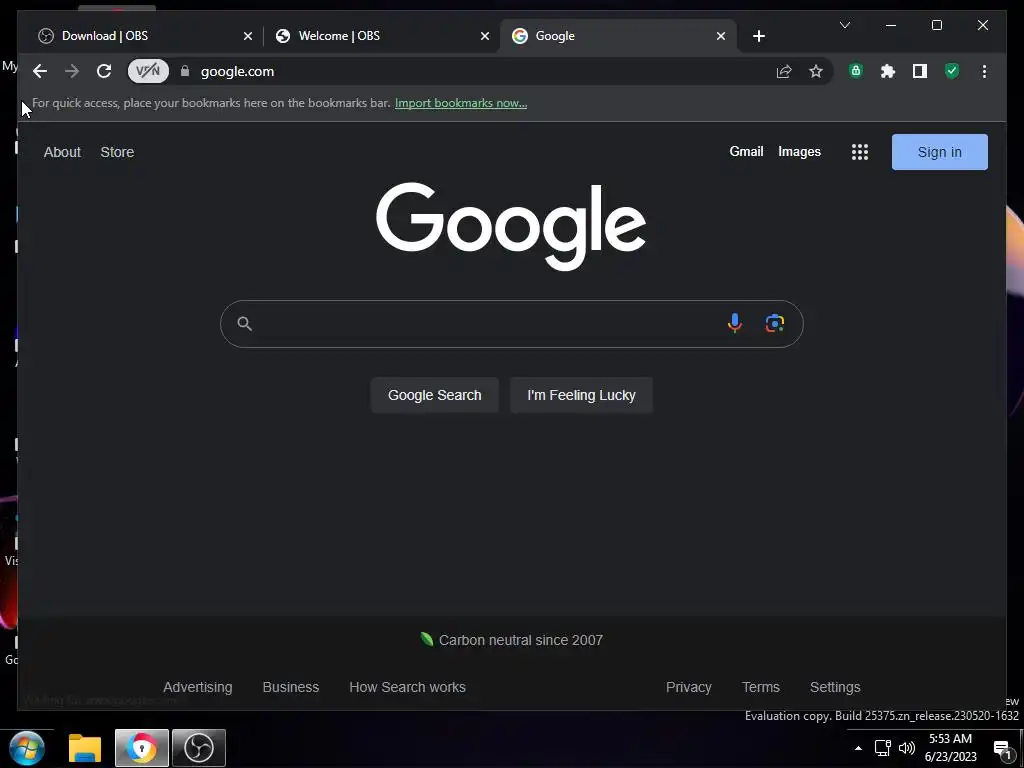This screenshot has height=768, width=1024.
Task: Reload the google.com page
Action: pyautogui.click(x=104, y=71)
